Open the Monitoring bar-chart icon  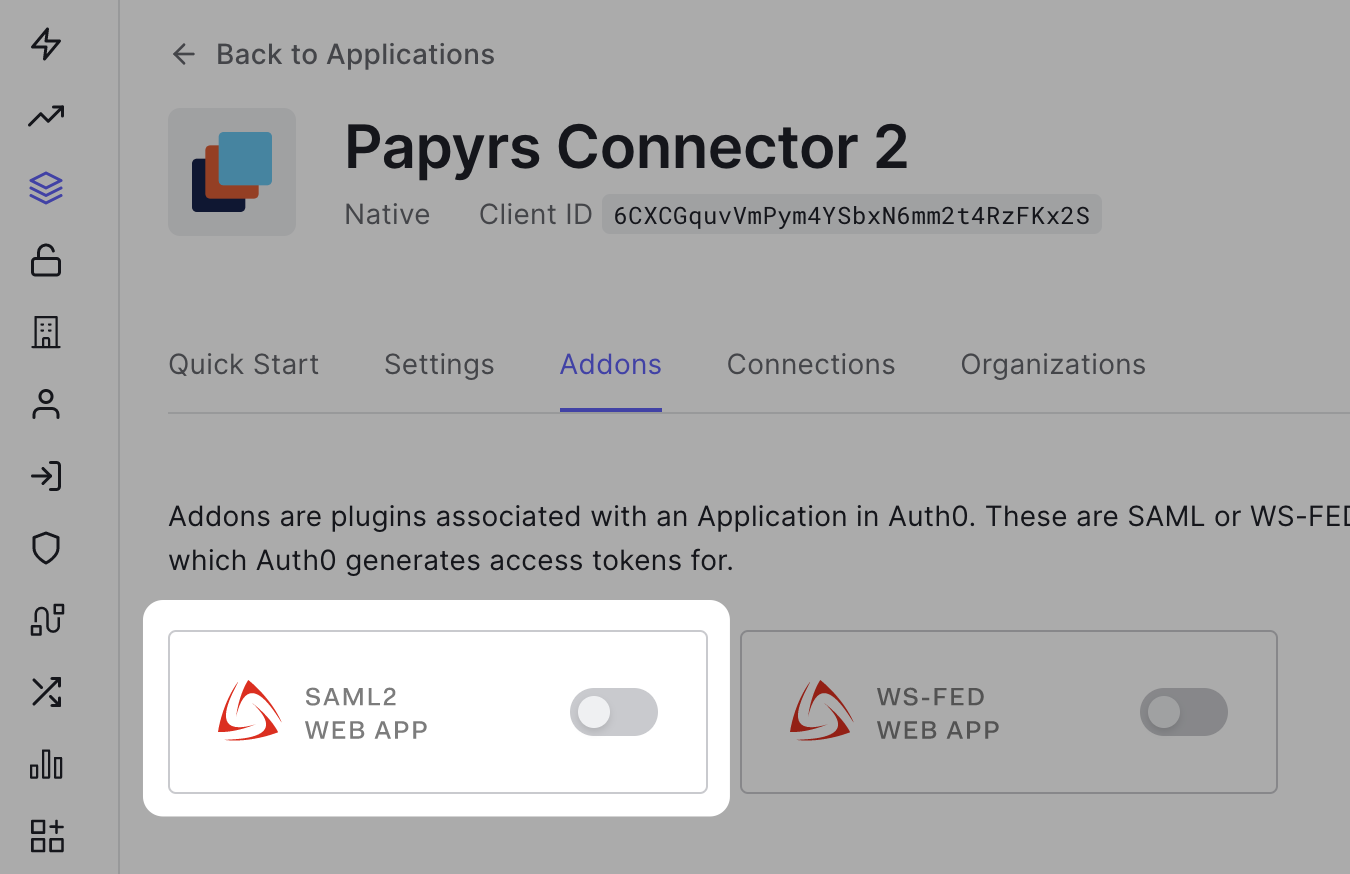point(46,764)
